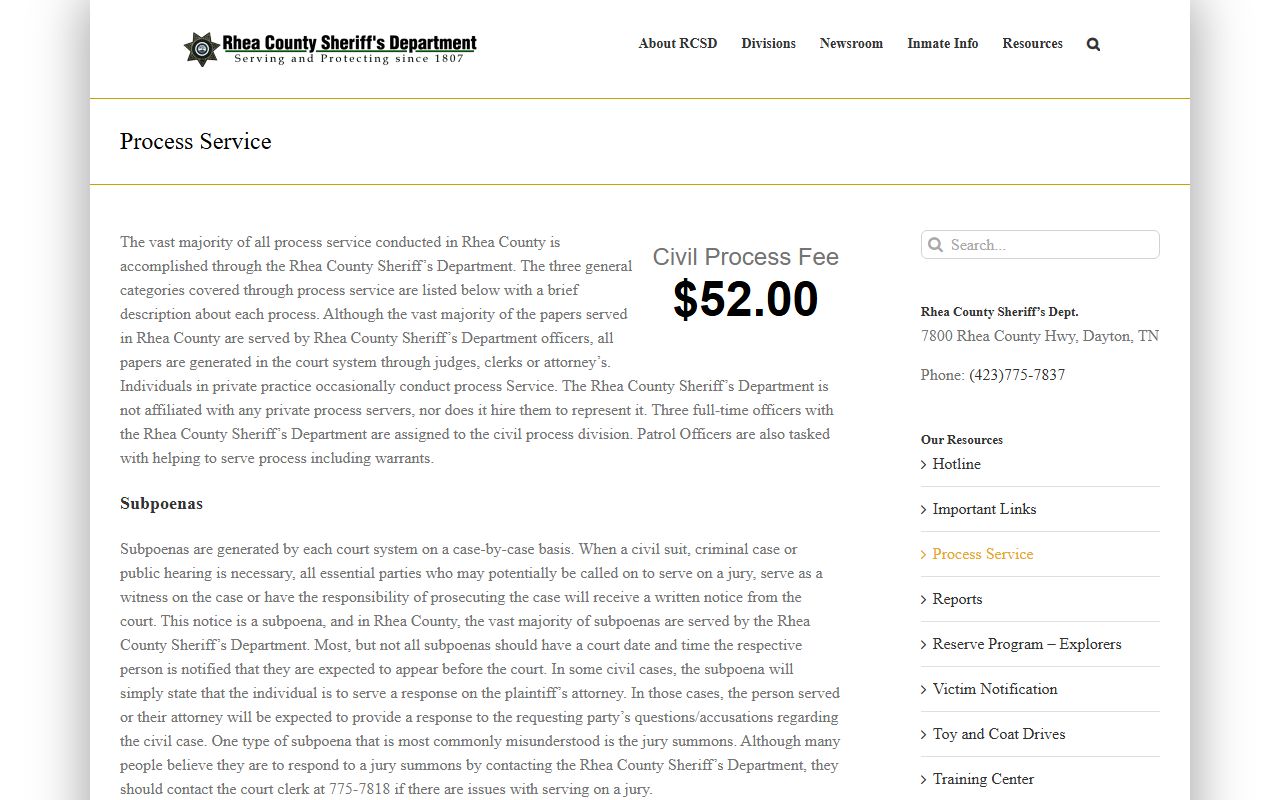
Task: Click the chevron next to Hotline
Action: click(924, 464)
